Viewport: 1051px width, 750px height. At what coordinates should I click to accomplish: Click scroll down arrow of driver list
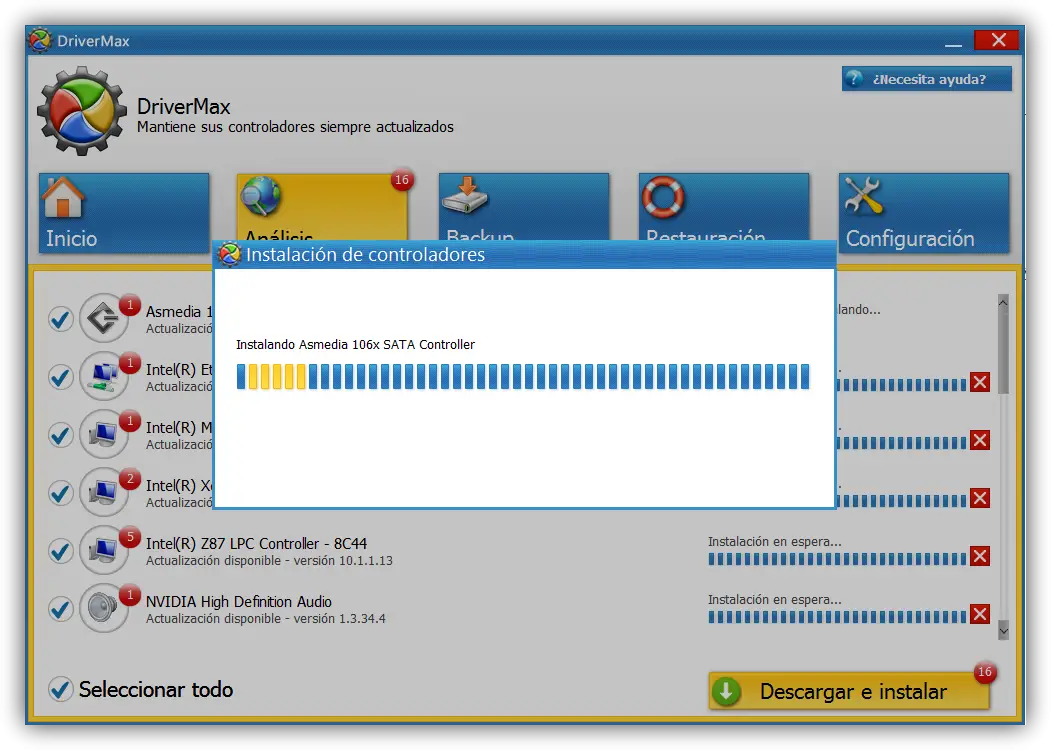pos(1003,631)
